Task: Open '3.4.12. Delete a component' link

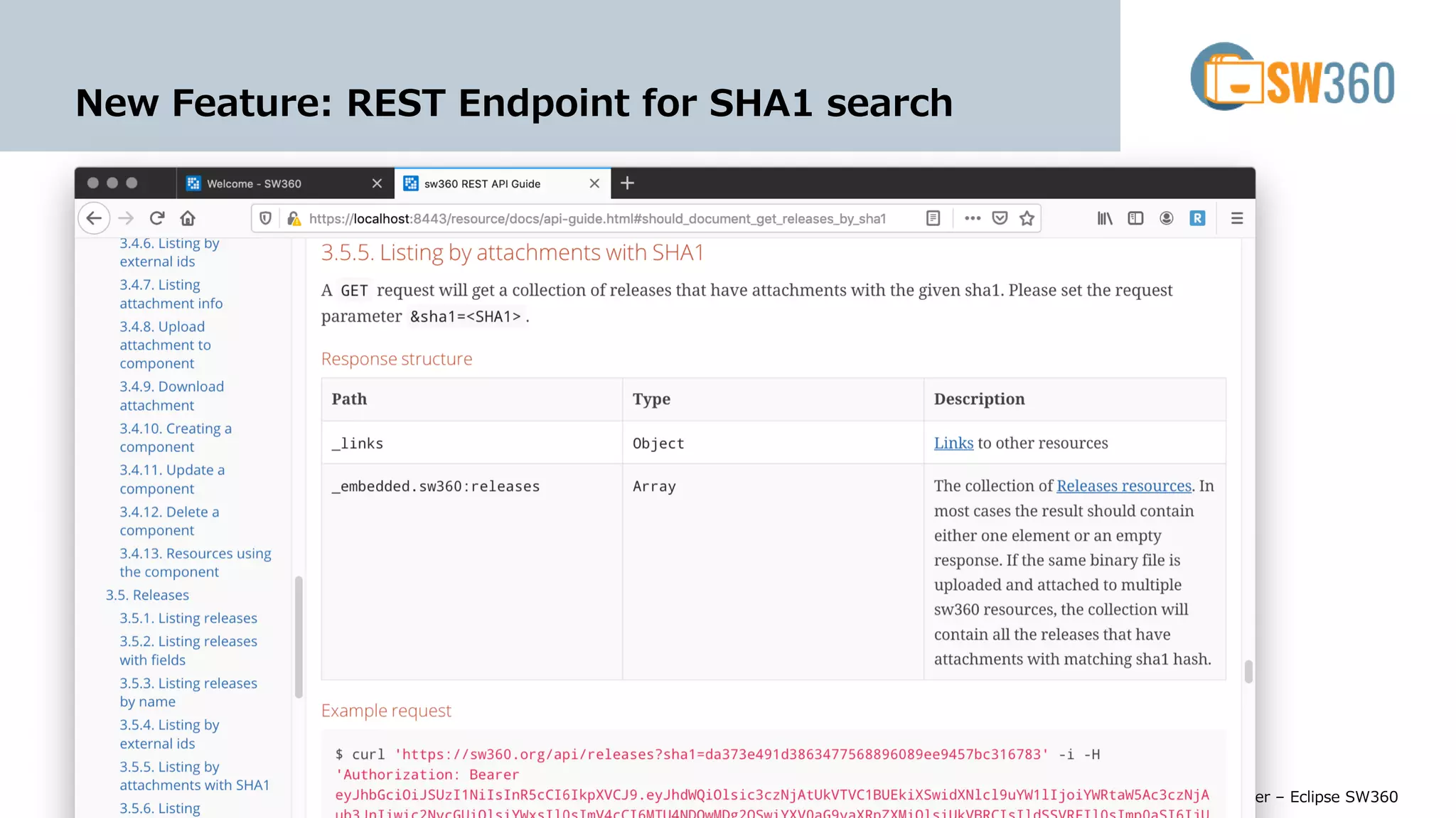Action: (169, 521)
